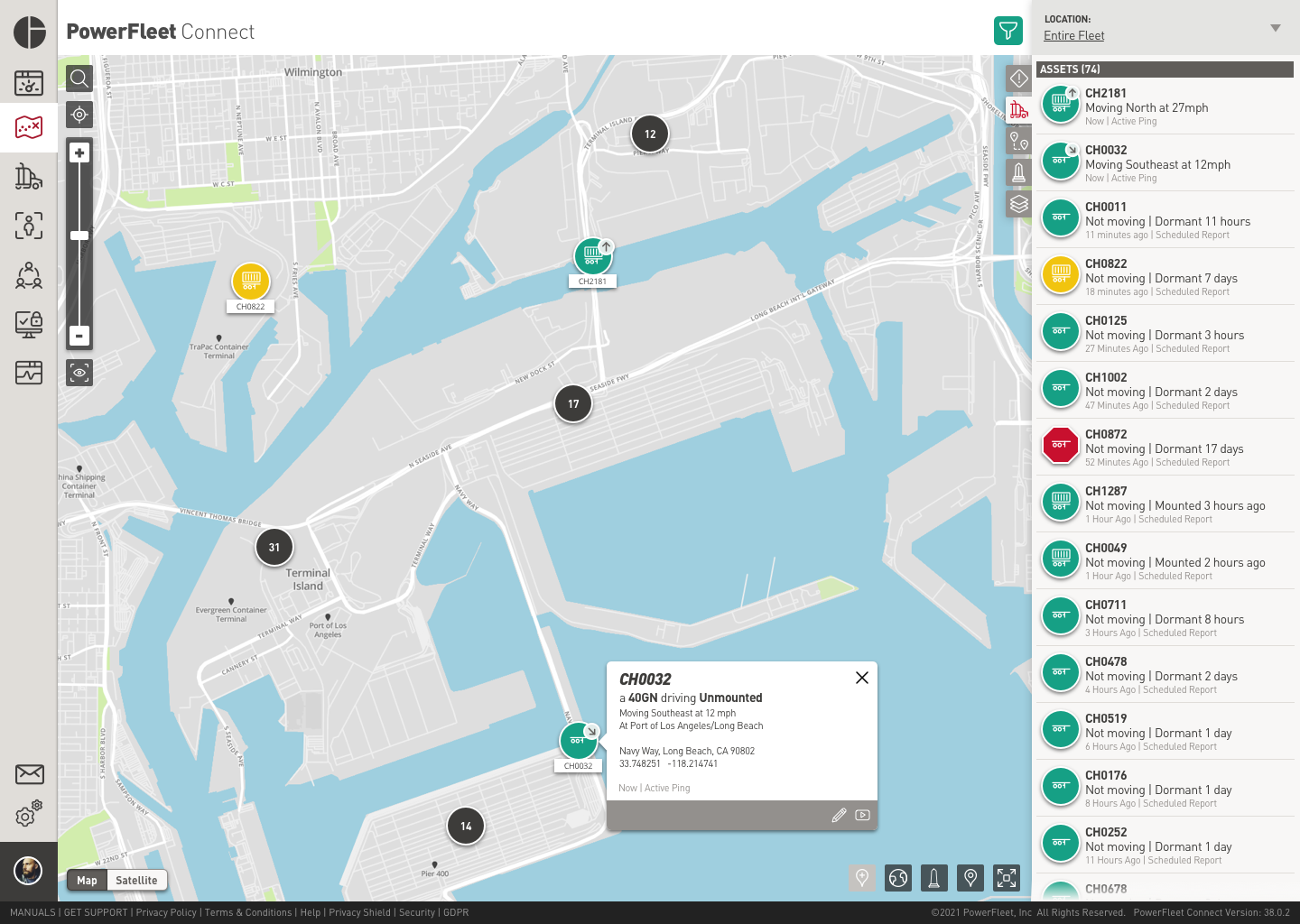Viewport: 1300px width, 924px height.
Task: Open the dashboard icon in left sidebar
Action: point(29,83)
